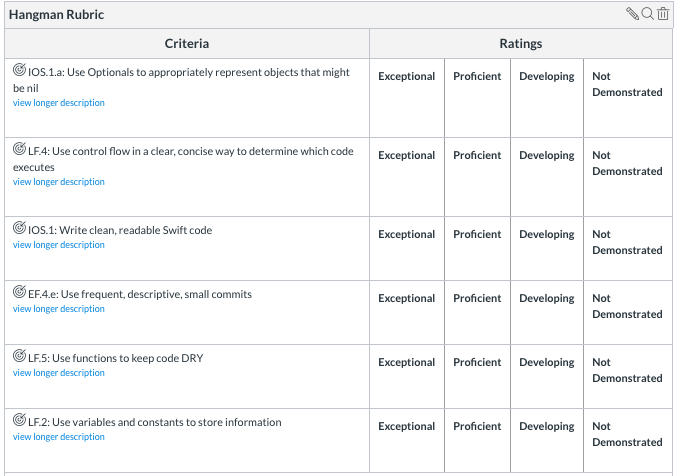Click the find rubric magnifier icon
675x476 pixels.
pyautogui.click(x=647, y=14)
